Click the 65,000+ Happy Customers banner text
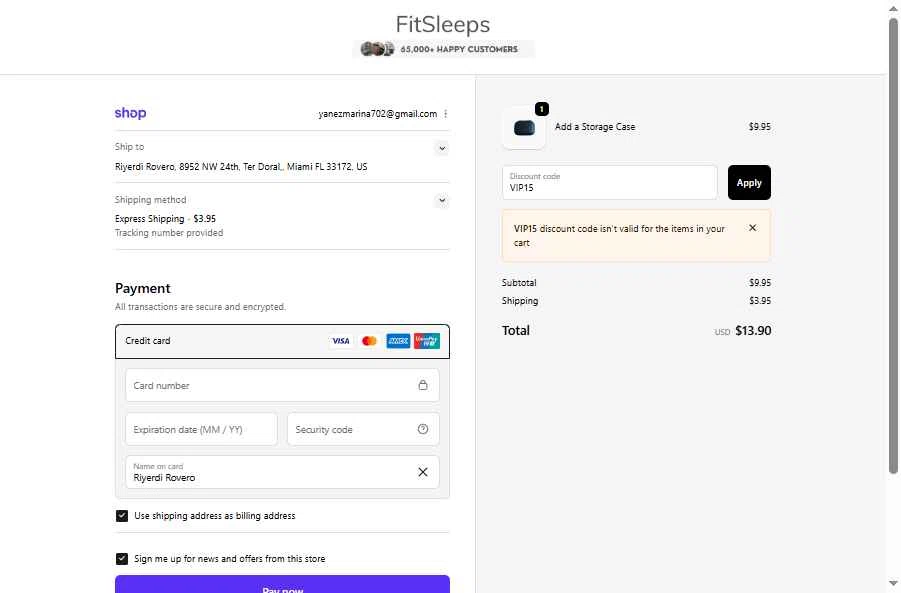Image resolution: width=901 pixels, height=593 pixels. [459, 49]
